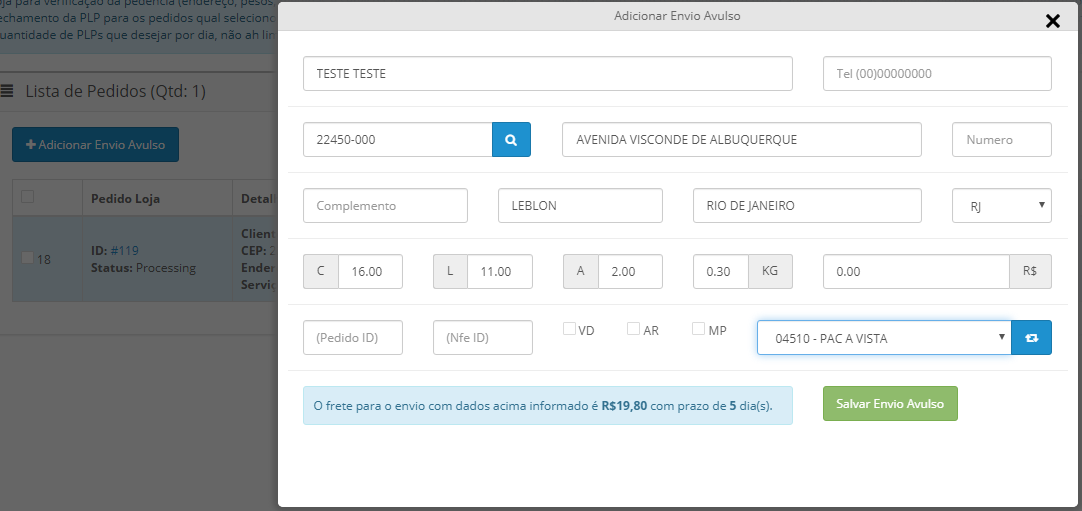Click the list icon beside Lista de Pedidos
The width and height of the screenshot is (1082, 511).
7,91
